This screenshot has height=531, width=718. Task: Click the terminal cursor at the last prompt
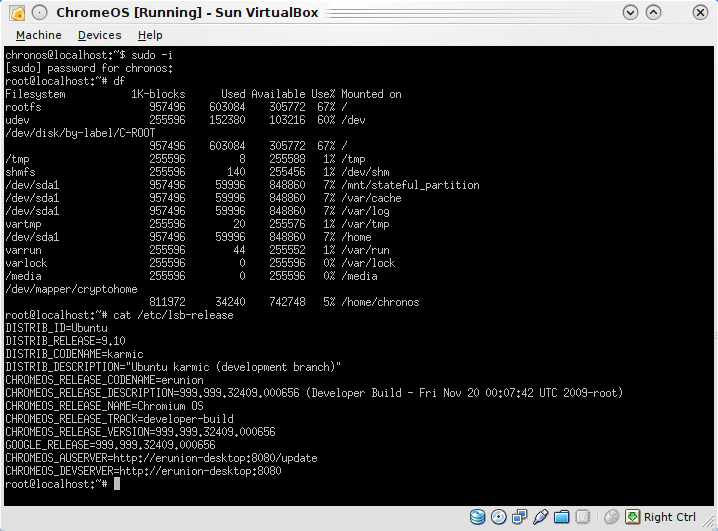[x=117, y=484]
